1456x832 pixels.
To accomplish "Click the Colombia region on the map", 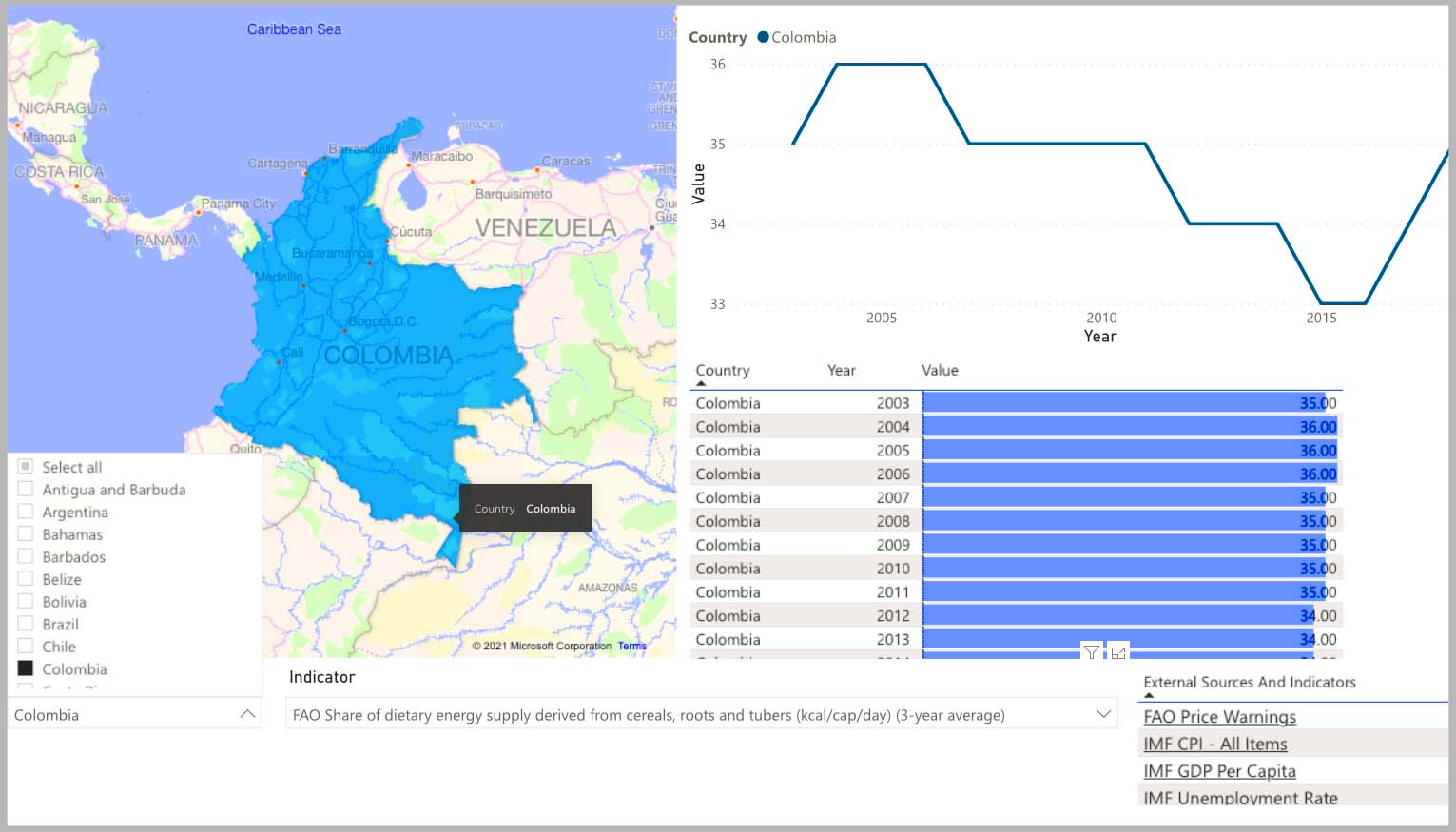I will (x=380, y=380).
